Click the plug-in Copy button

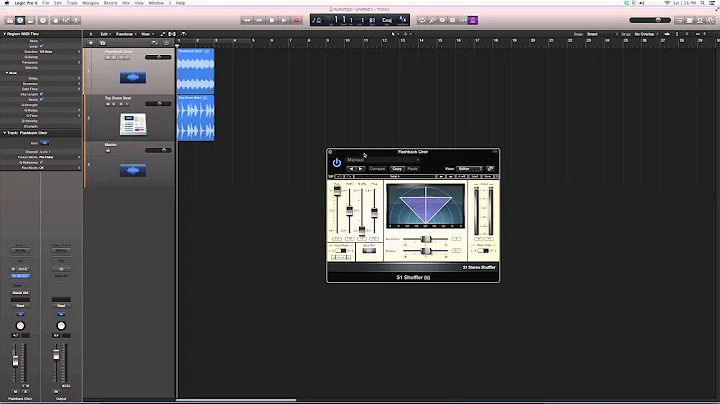[397, 169]
